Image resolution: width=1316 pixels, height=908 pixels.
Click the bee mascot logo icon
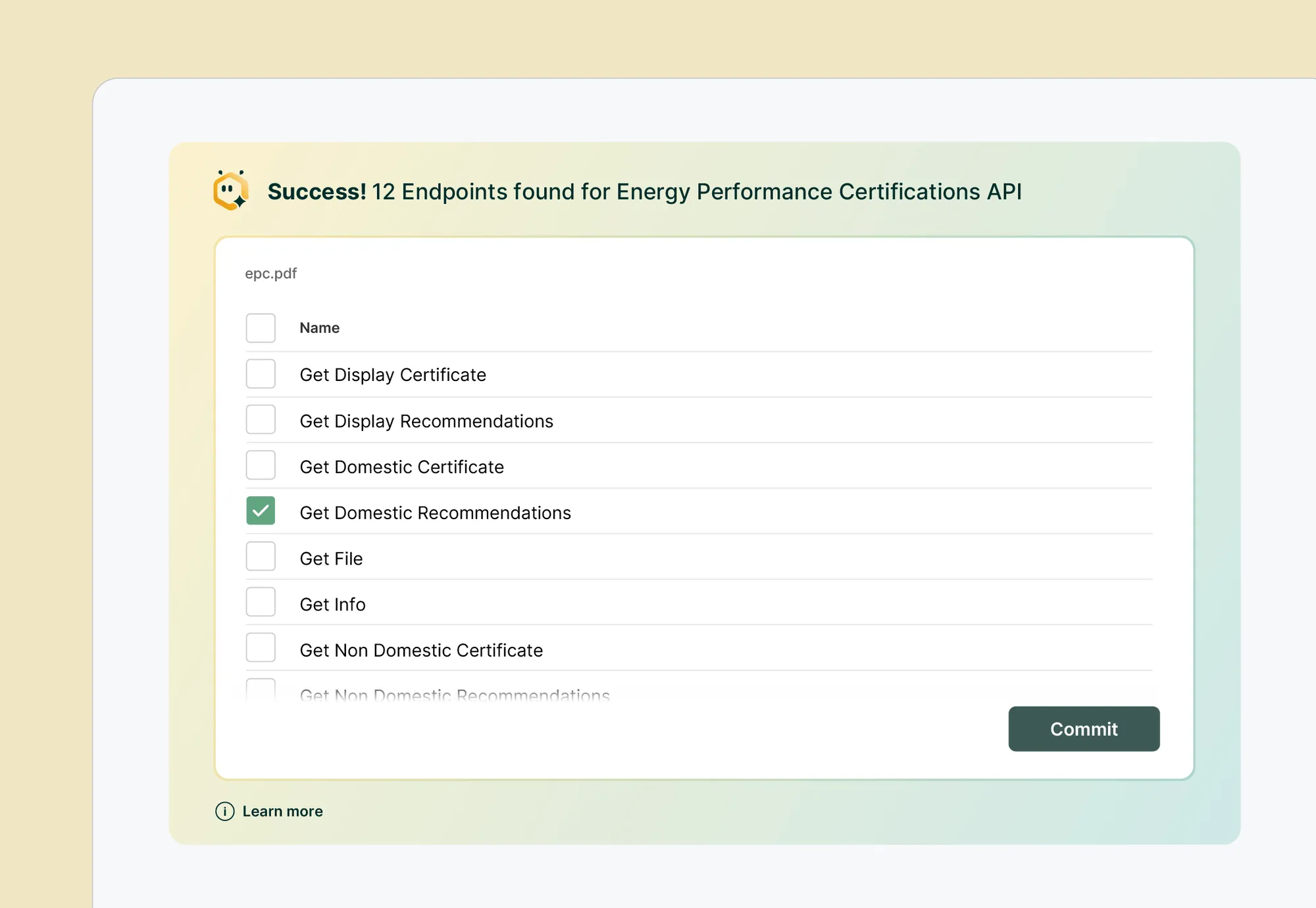[x=230, y=191]
